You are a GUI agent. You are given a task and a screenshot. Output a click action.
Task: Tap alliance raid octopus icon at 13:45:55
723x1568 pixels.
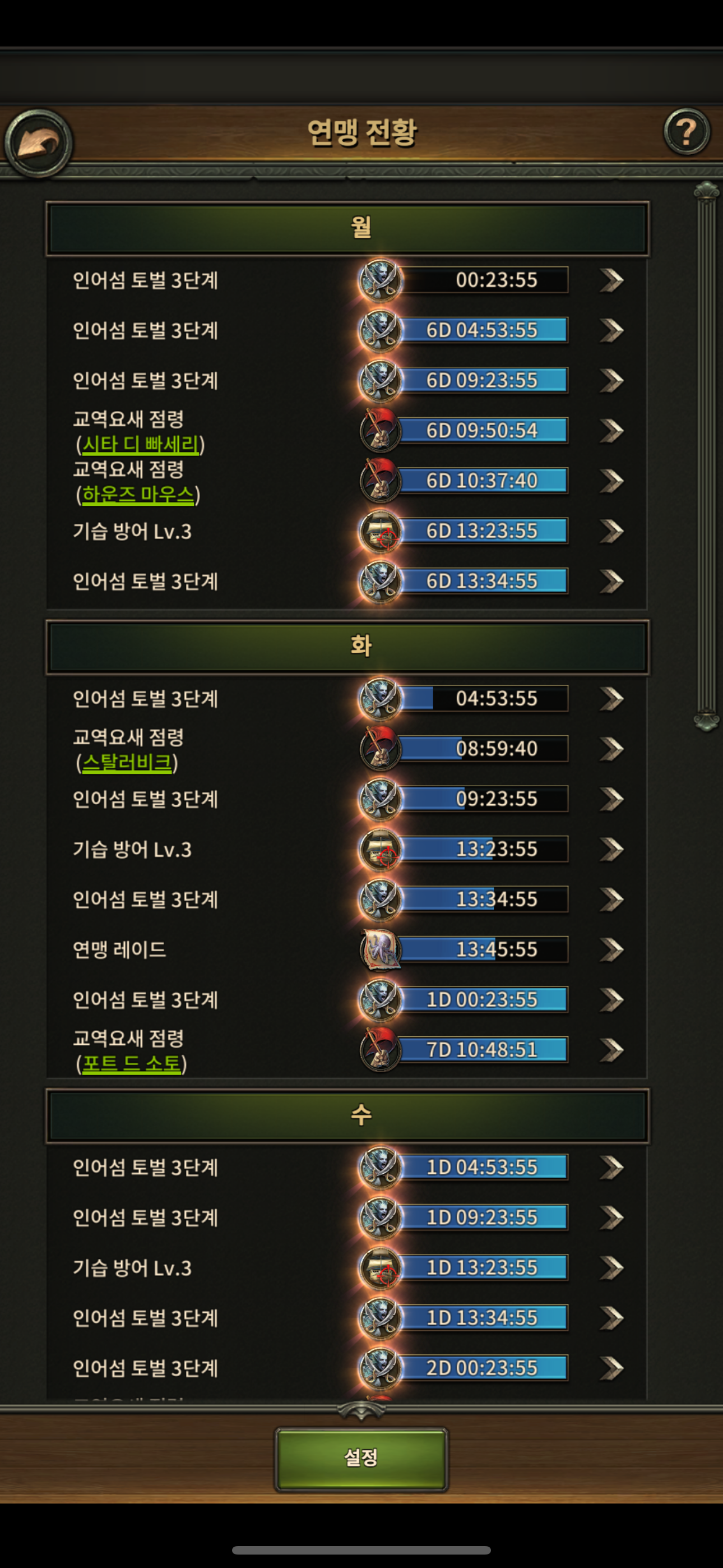click(381, 949)
